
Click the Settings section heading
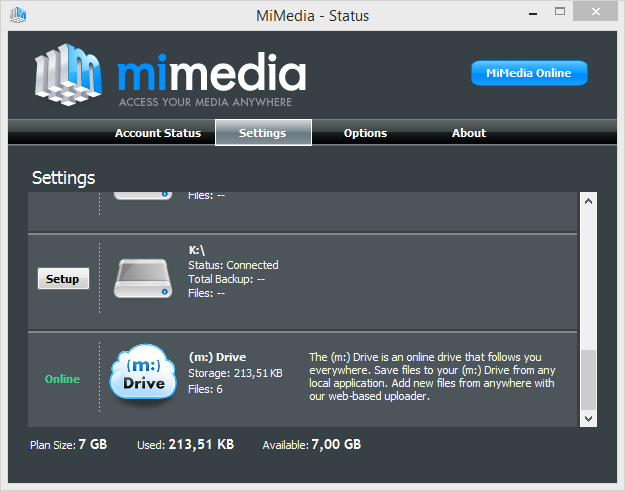click(x=63, y=178)
